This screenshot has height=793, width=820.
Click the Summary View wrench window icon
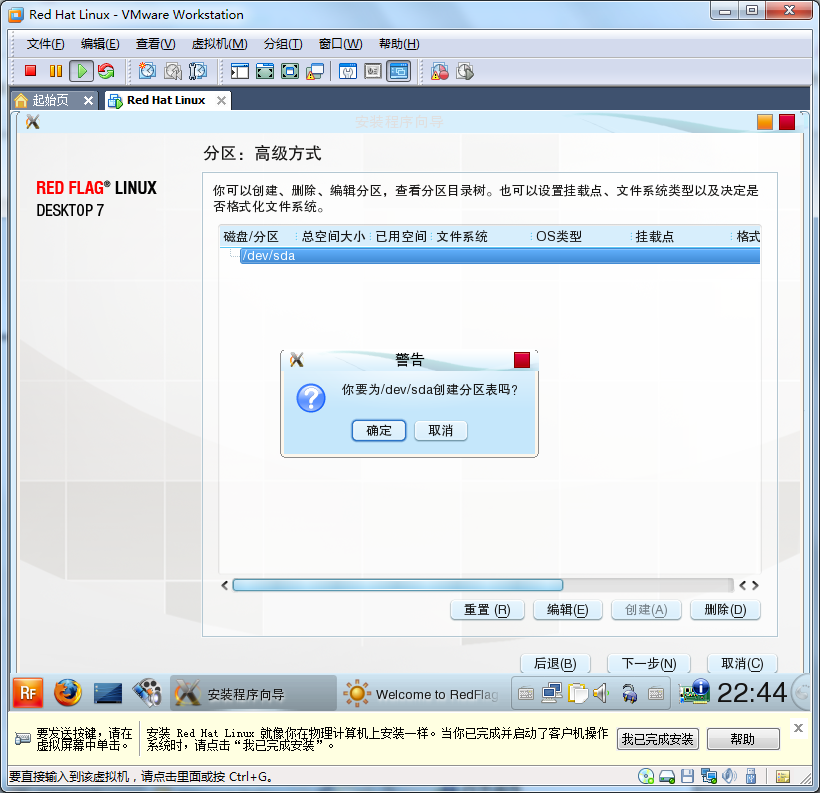pyautogui.click(x=348, y=71)
